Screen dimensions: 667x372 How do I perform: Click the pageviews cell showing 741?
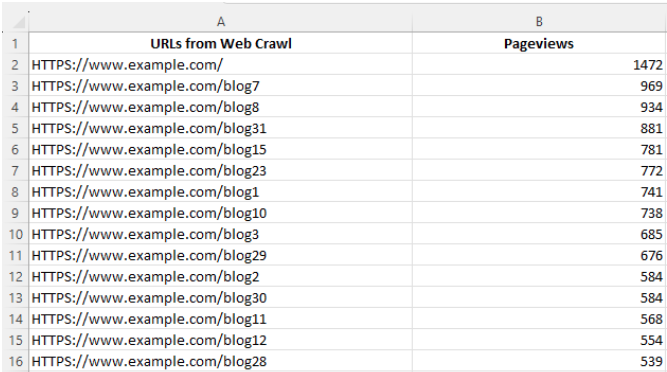point(539,192)
